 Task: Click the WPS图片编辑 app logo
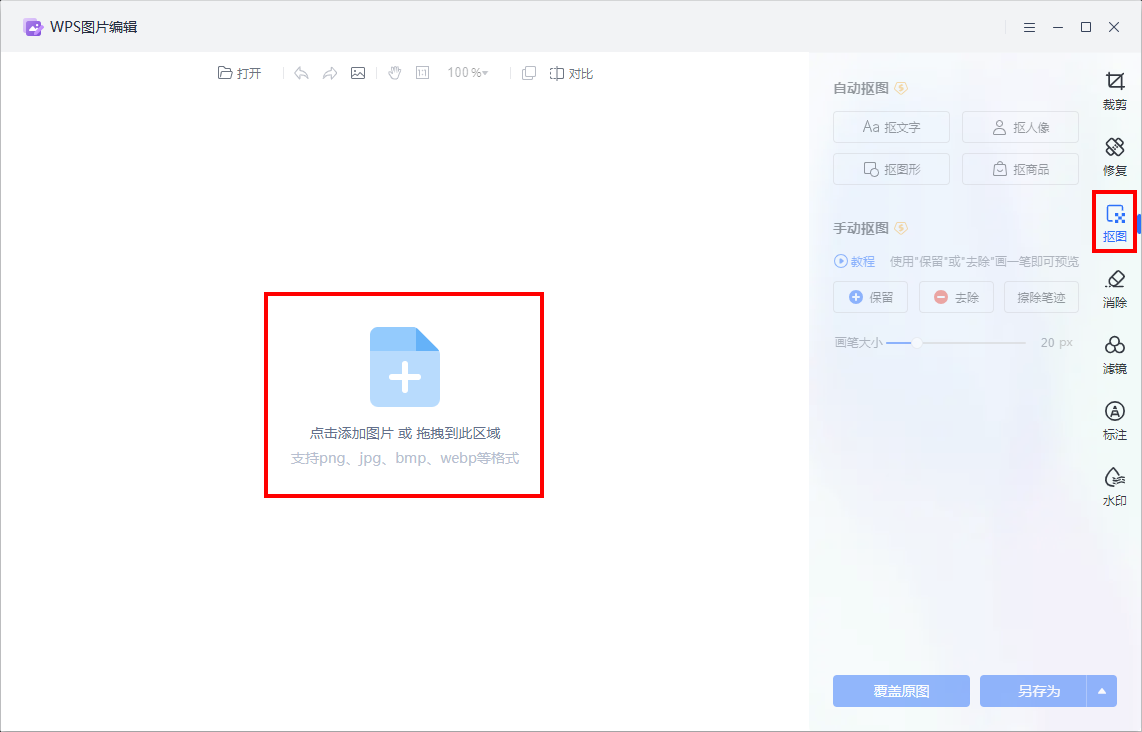33,27
